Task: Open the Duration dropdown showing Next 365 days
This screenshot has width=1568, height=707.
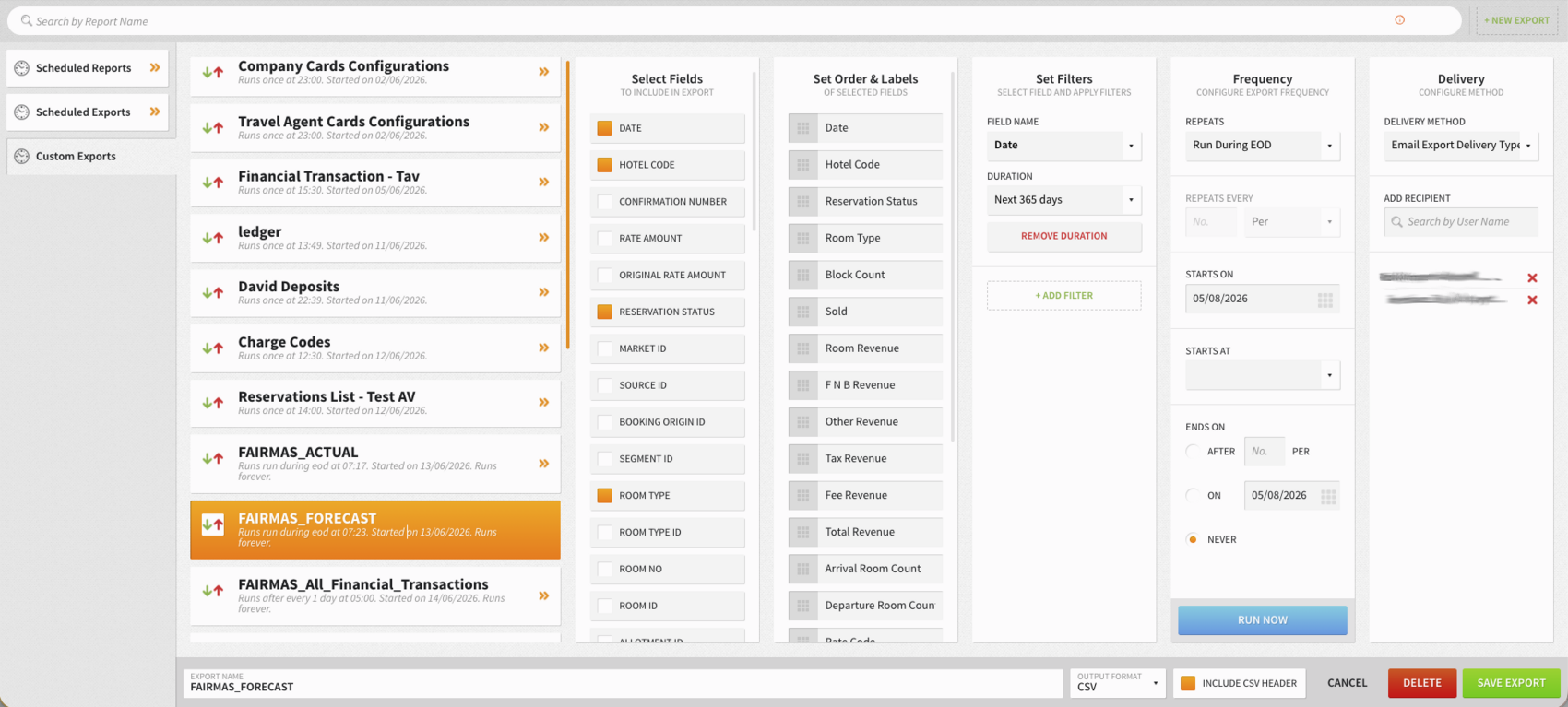Action: [1063, 200]
